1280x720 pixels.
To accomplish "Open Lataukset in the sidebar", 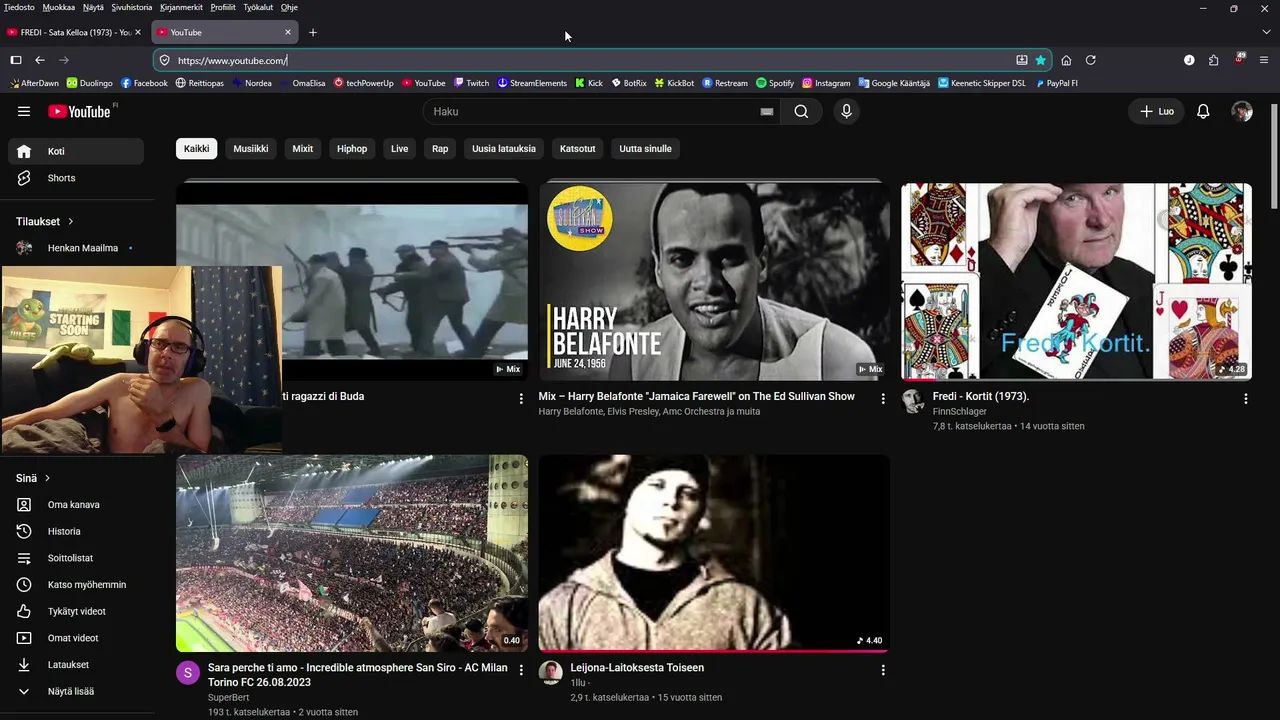I will (76, 665).
